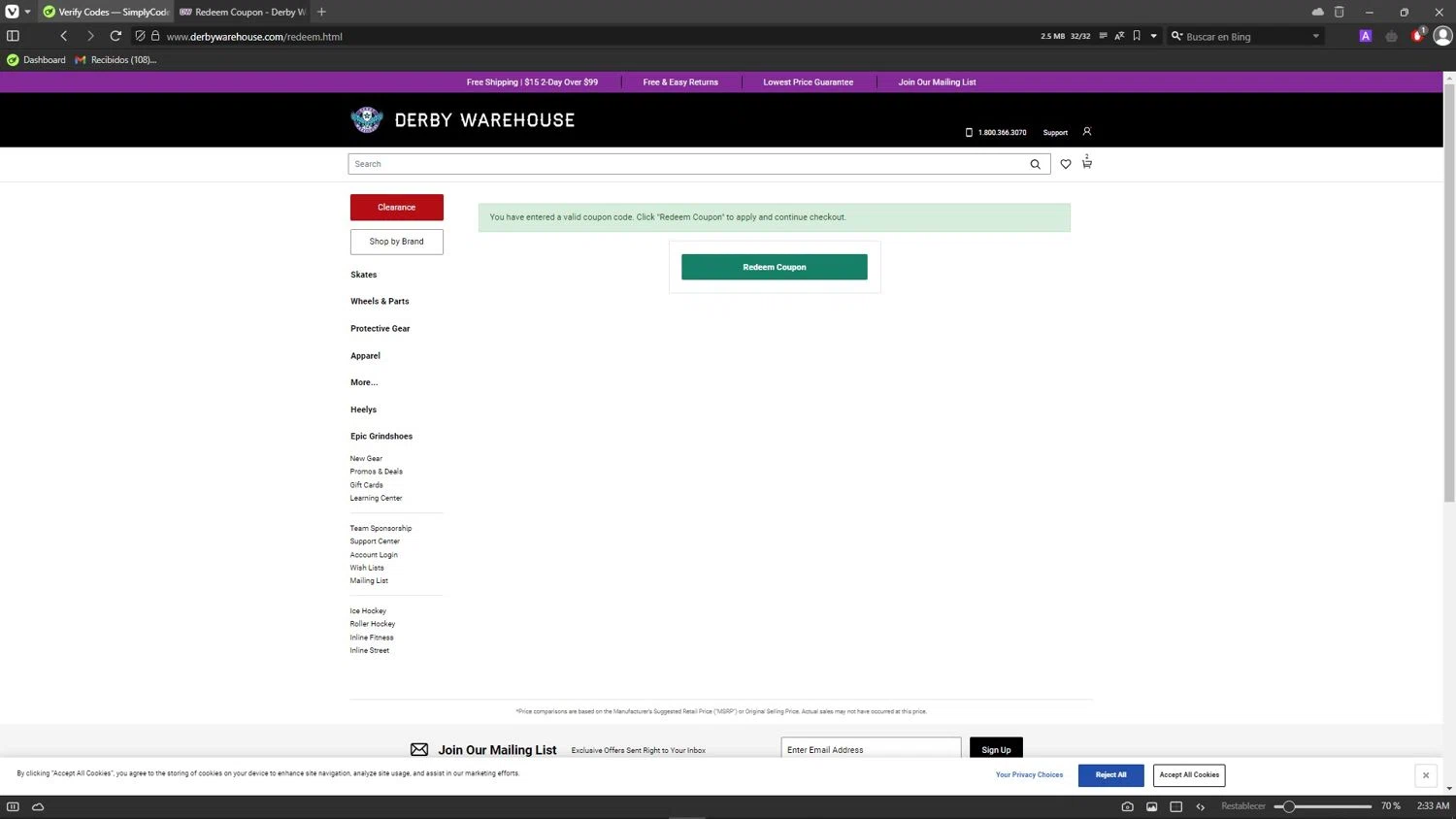Click Join Our Mailing List in top bar
The image size is (1456, 819).
click(937, 82)
